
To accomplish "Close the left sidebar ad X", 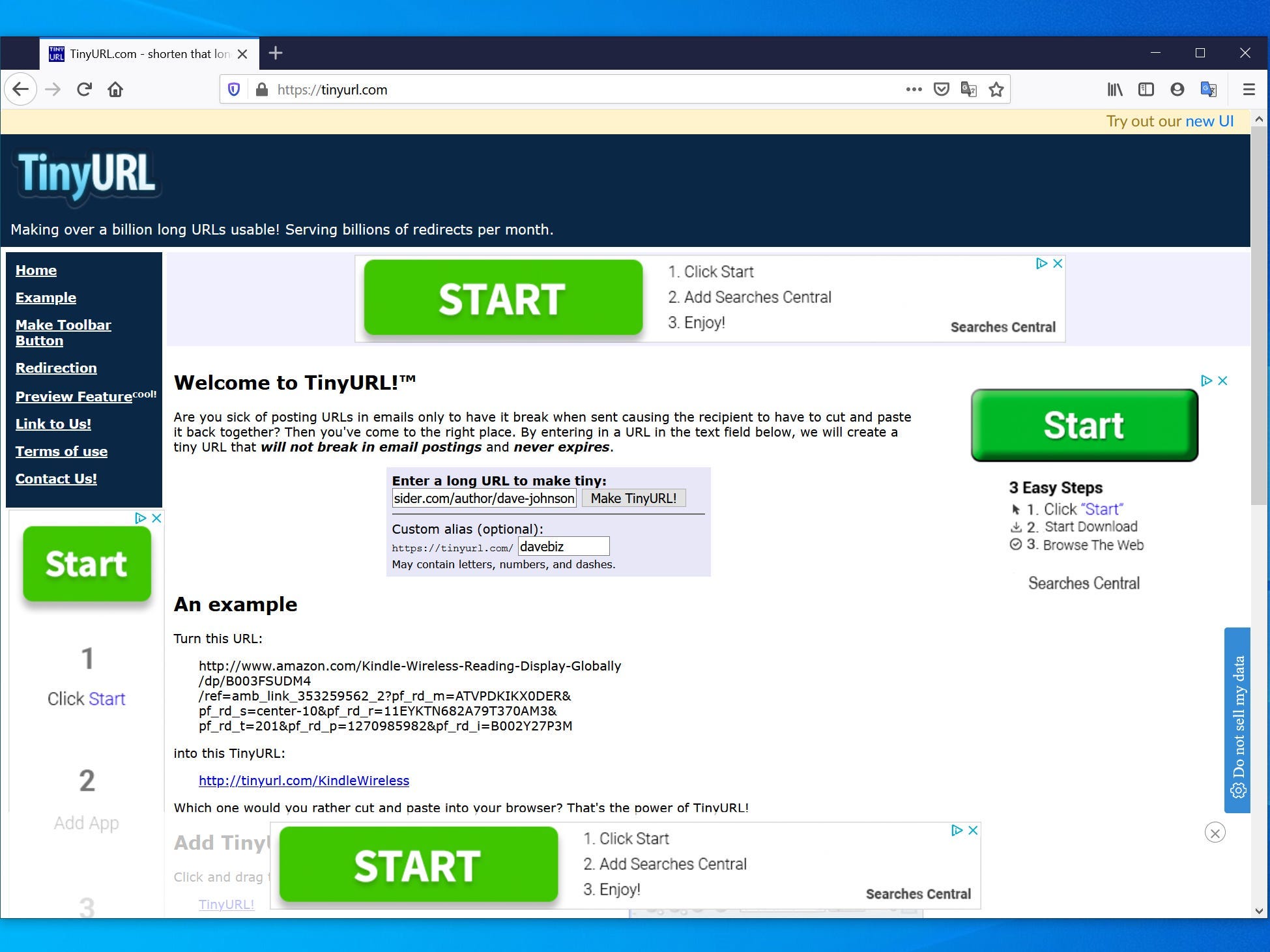I will [156, 518].
